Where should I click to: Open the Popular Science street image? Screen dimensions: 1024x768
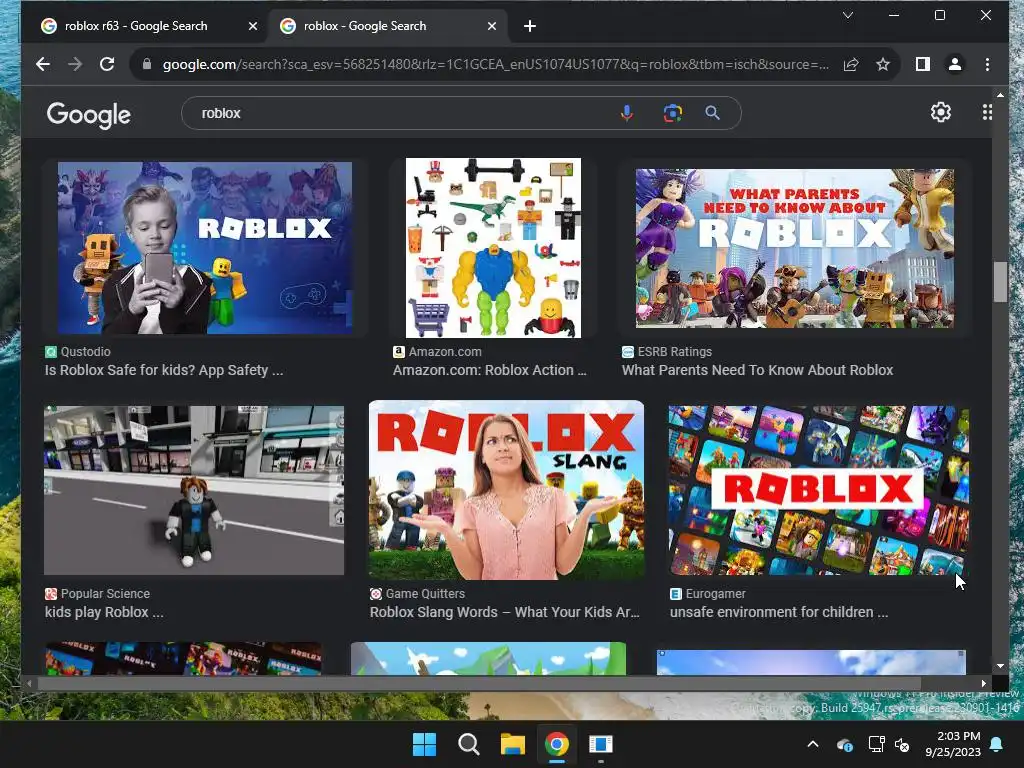[194, 490]
